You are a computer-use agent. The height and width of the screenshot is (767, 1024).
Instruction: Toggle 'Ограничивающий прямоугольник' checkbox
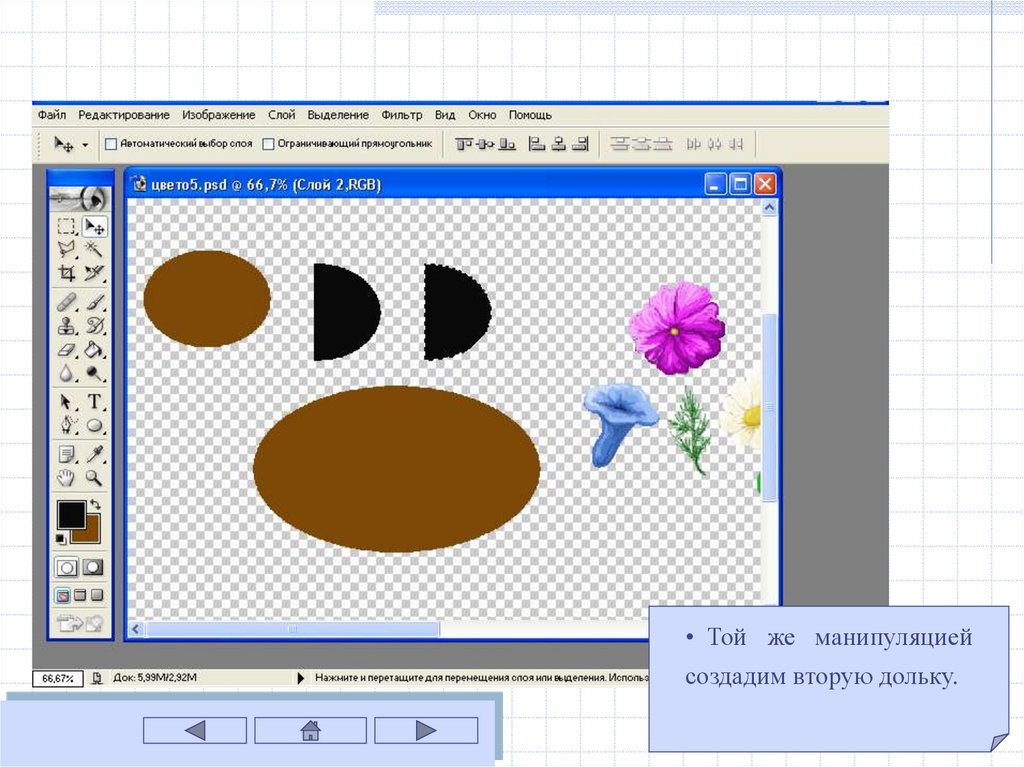(x=268, y=144)
